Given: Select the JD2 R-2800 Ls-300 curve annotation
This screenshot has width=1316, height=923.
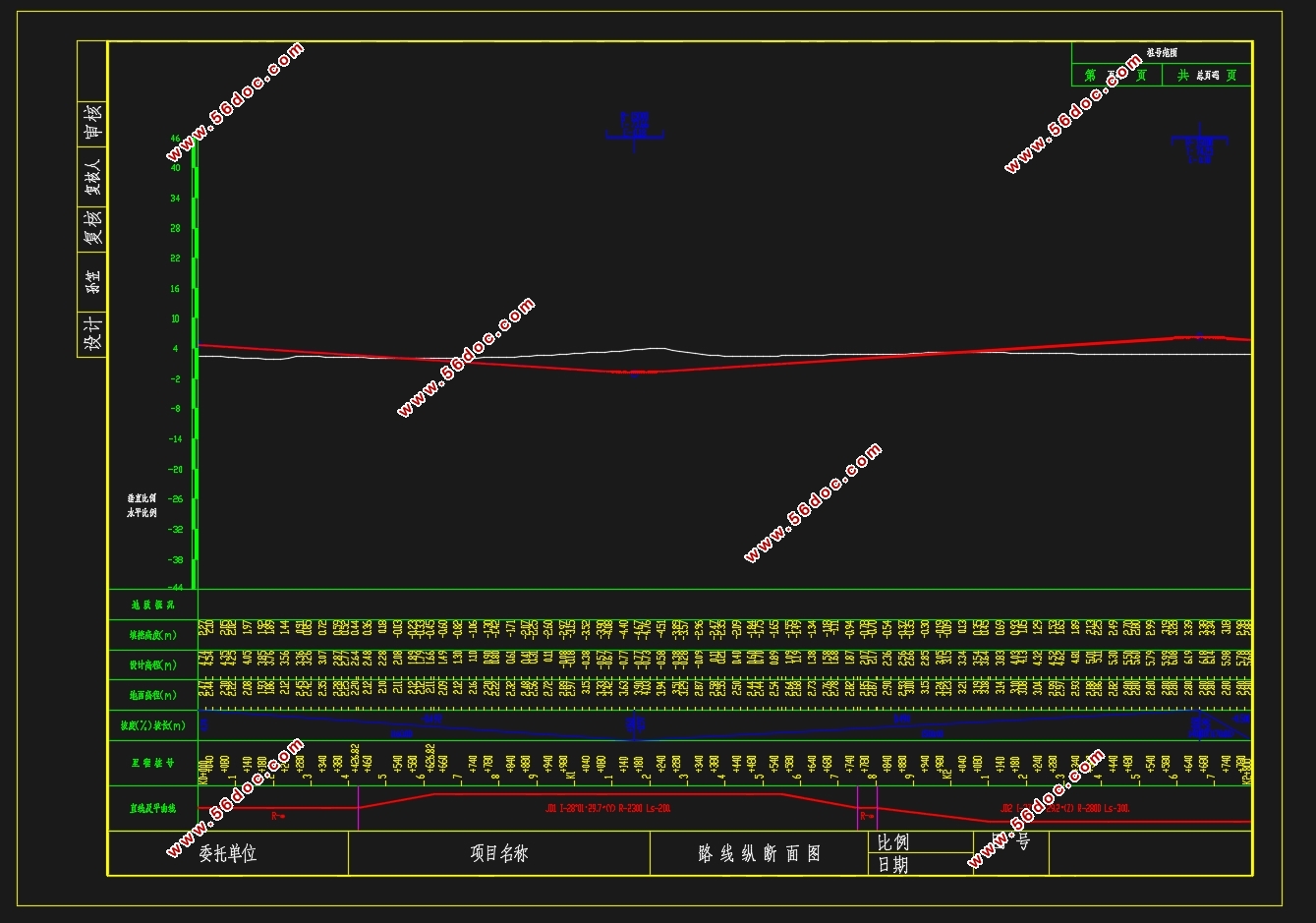Looking at the screenshot, I should tap(1065, 808).
